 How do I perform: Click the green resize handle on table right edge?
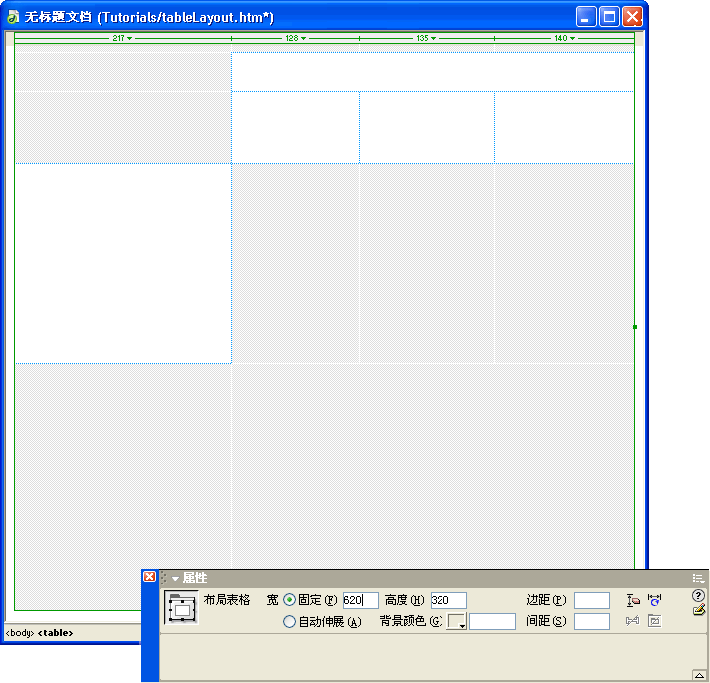635,327
